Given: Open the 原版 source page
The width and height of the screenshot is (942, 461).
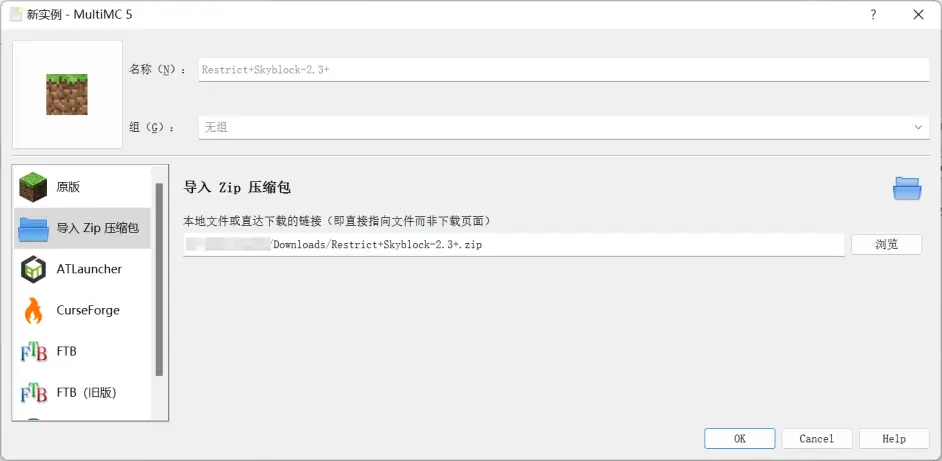Looking at the screenshot, I should 82,187.
